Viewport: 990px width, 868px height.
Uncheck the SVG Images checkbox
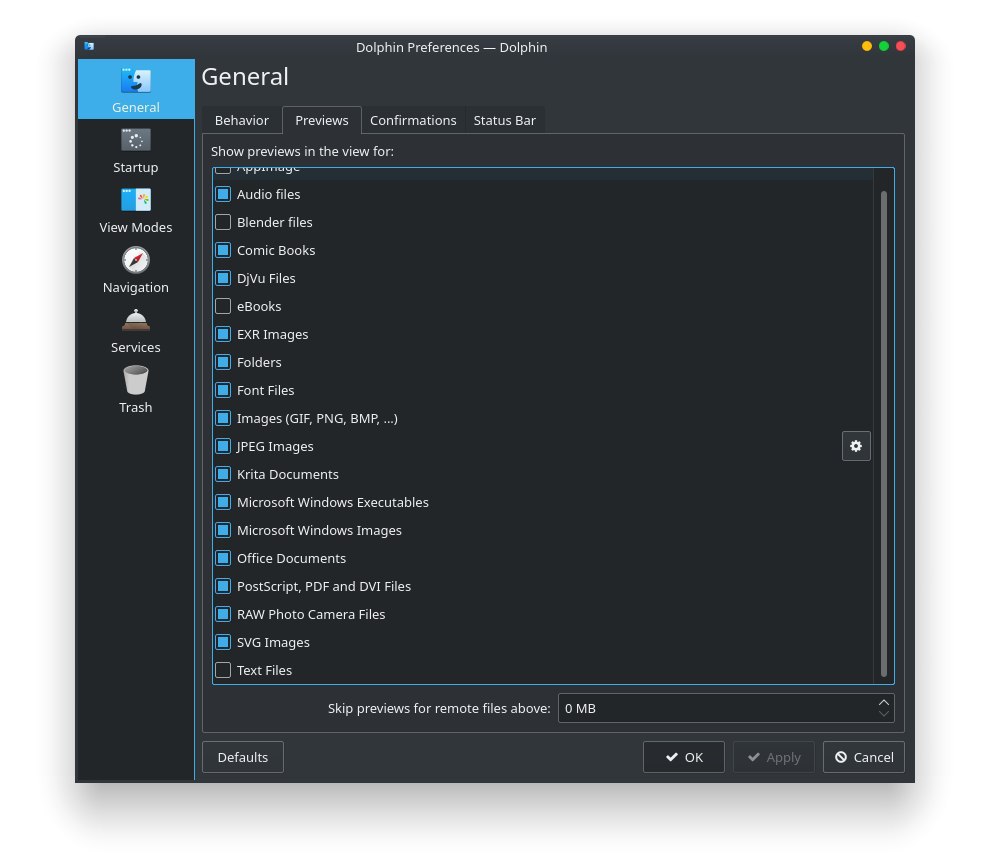click(x=223, y=641)
